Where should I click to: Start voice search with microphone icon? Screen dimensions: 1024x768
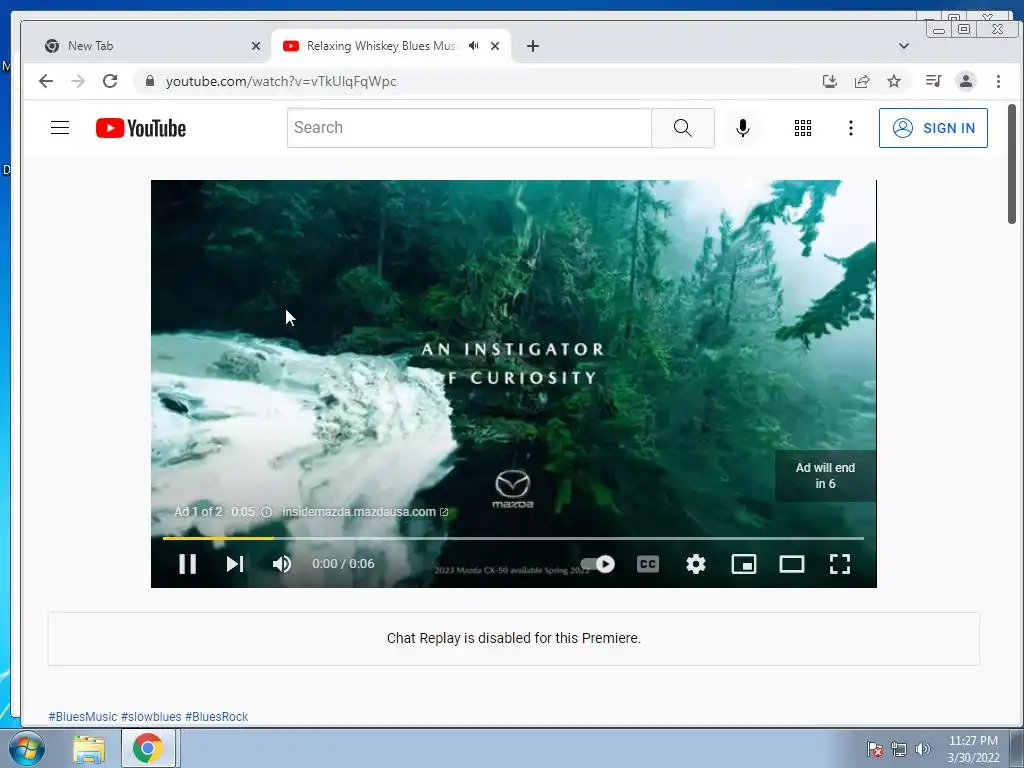tap(743, 128)
